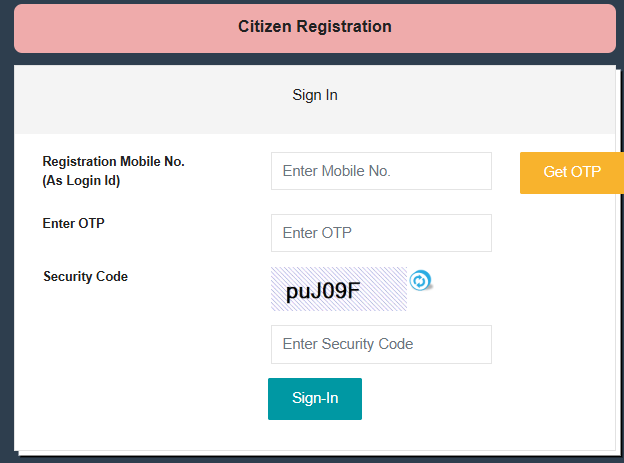Image resolution: width=624 pixels, height=463 pixels.
Task: Focus the Enter Mobile No. field
Action: (381, 171)
